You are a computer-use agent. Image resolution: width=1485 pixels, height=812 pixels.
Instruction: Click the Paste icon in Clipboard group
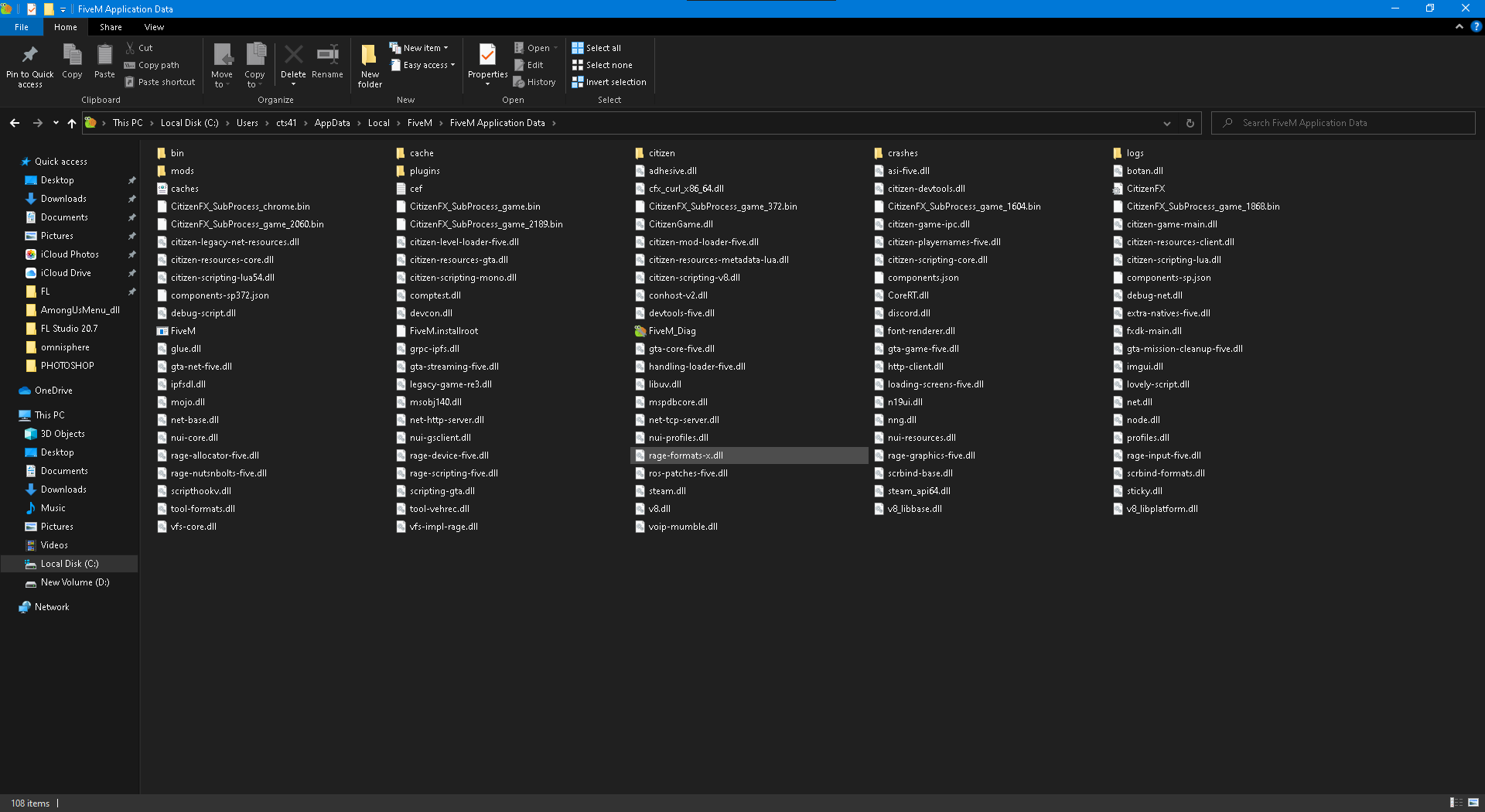pyautogui.click(x=104, y=56)
